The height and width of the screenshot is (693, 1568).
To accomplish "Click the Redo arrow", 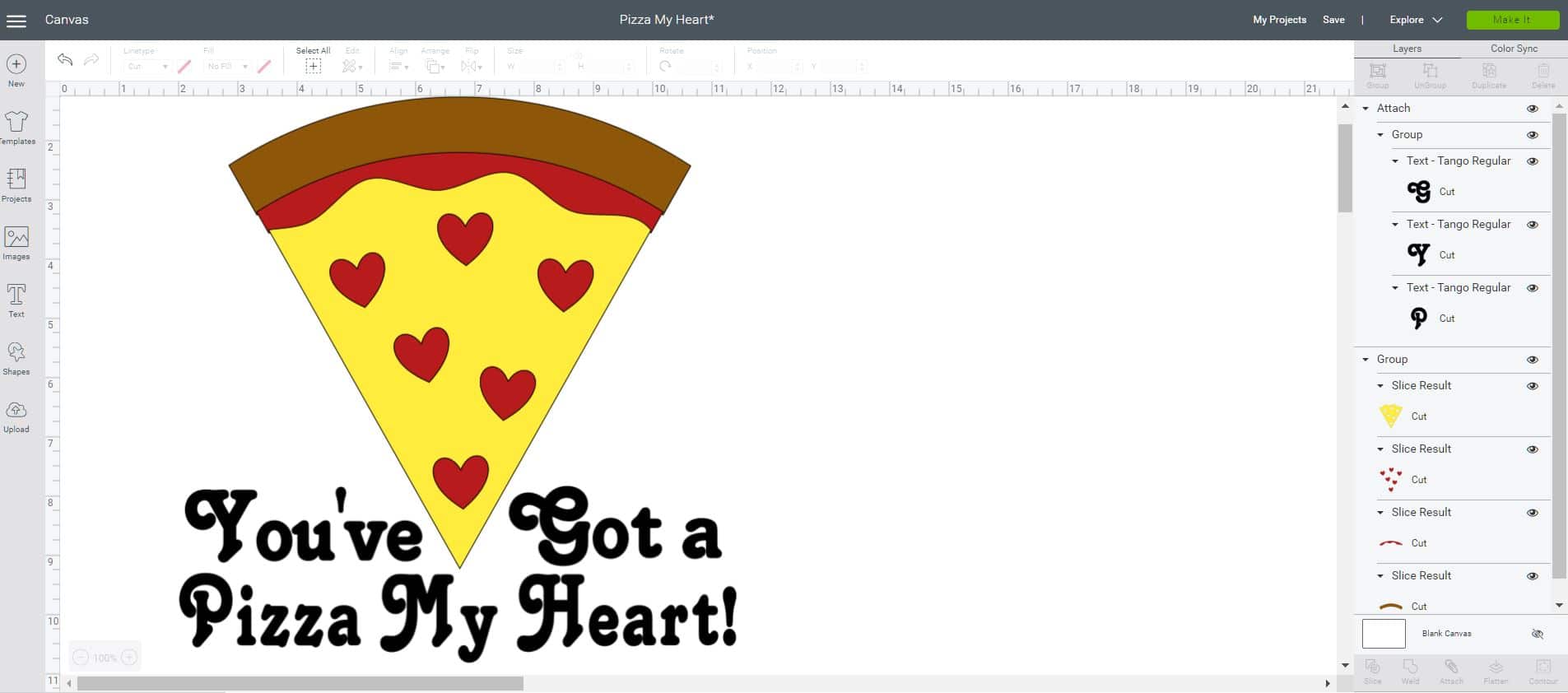I will [x=91, y=59].
